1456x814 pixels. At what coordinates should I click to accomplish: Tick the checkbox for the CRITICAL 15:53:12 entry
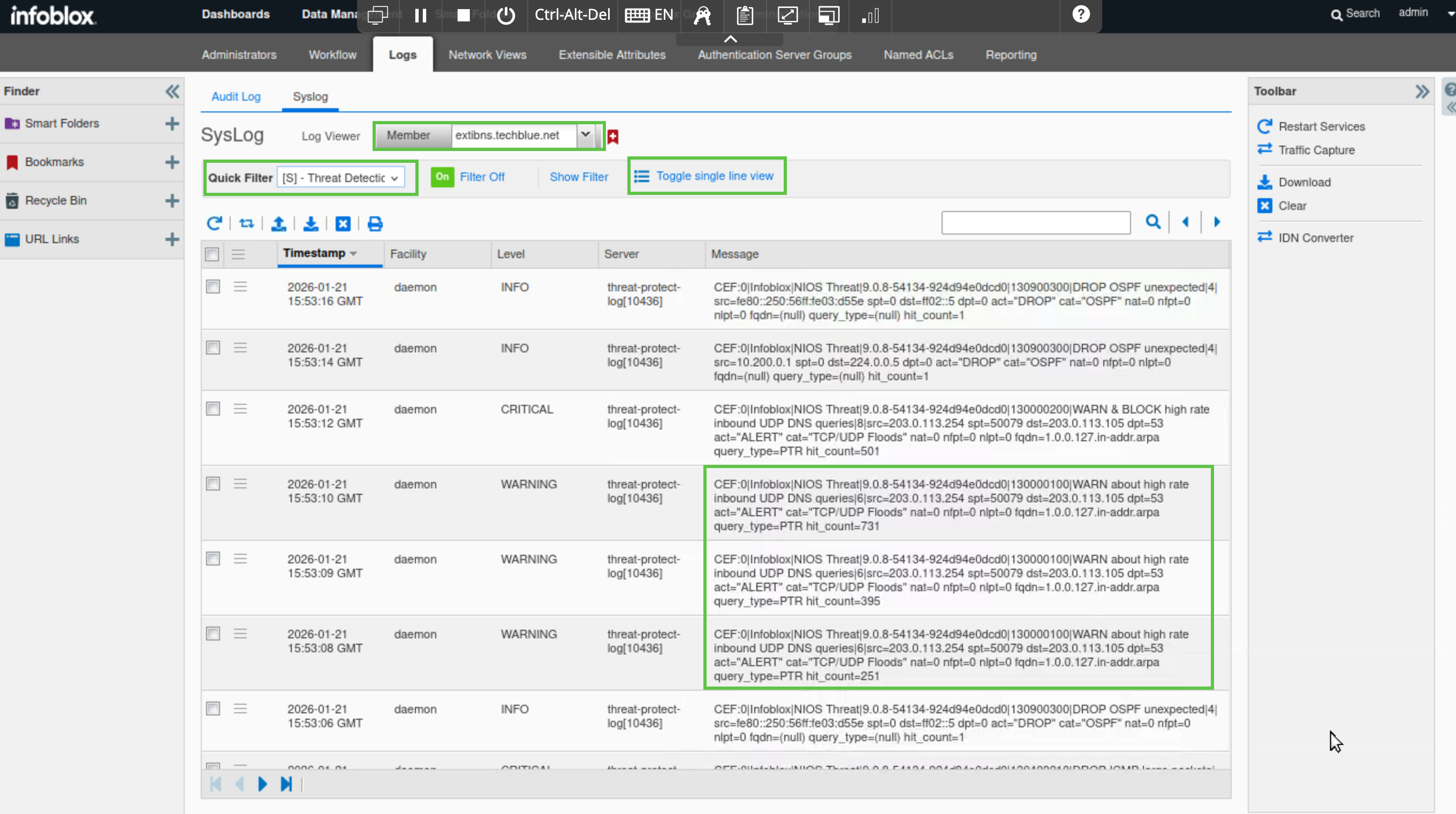pos(213,409)
